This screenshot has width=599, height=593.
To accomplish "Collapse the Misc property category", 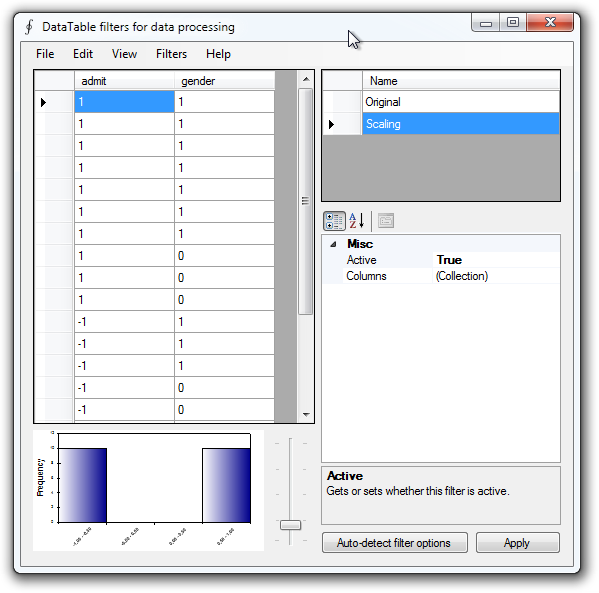I will [x=333, y=244].
